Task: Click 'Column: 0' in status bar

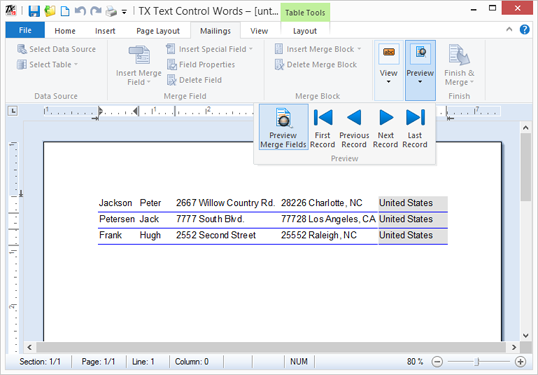Action: [x=191, y=362]
